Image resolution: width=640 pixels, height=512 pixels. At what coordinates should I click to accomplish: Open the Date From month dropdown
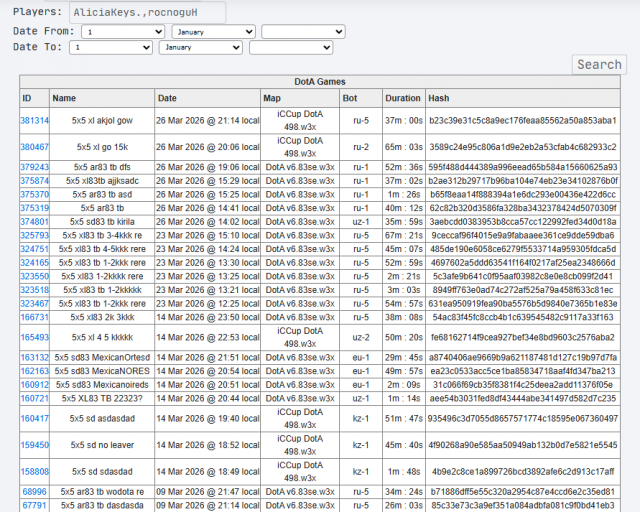click(213, 32)
